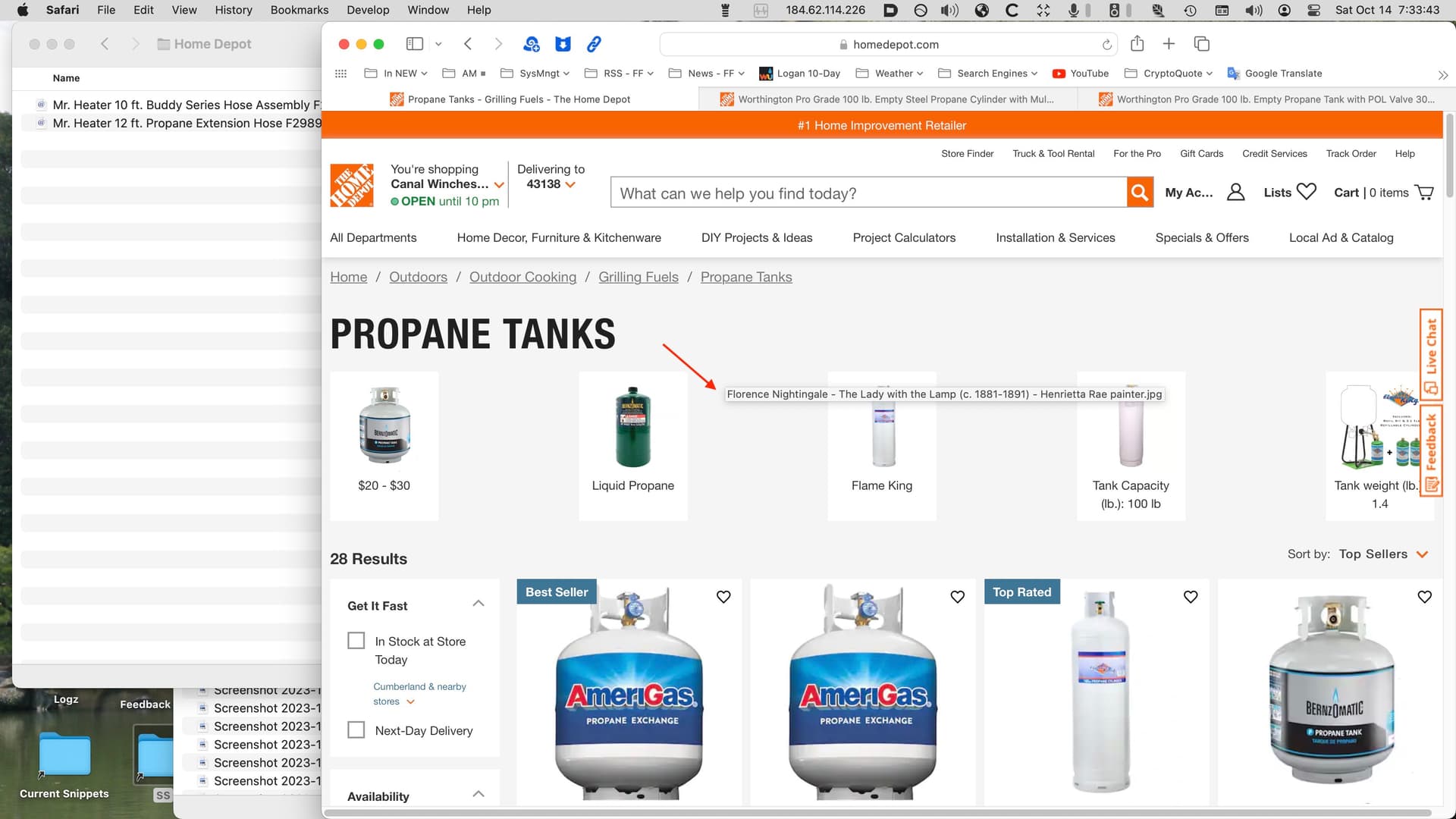Viewport: 1456px width, 819px height.
Task: Open Store Finder link
Action: 967,153
